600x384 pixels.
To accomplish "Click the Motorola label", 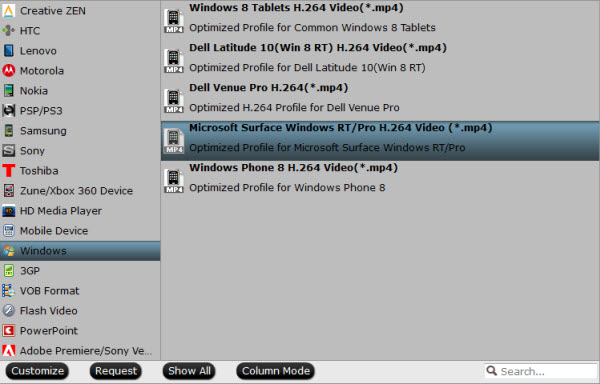I will click(42, 70).
